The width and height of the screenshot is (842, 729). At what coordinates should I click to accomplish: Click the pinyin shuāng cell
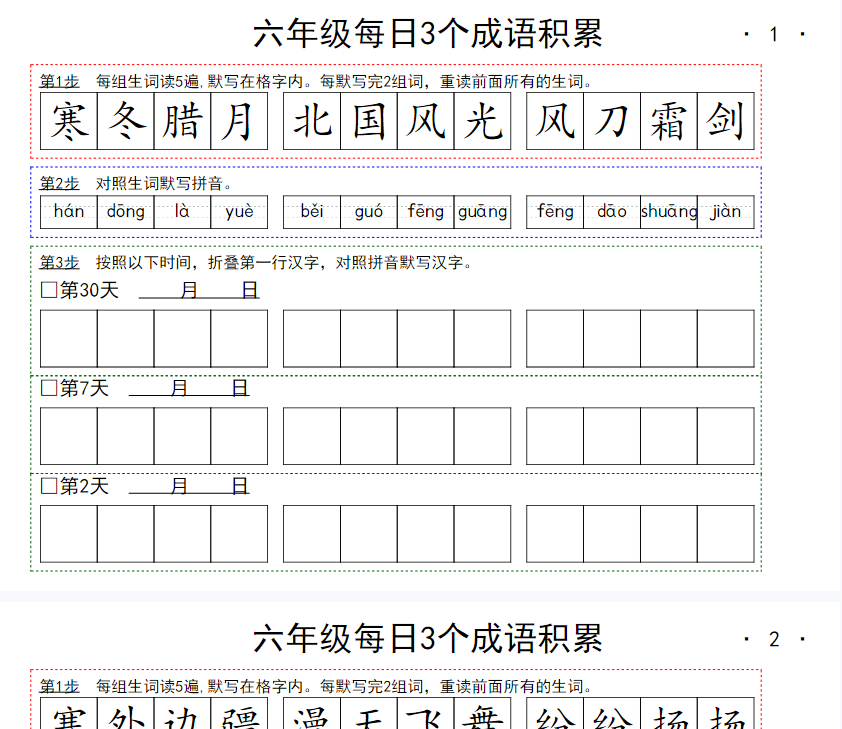668,211
